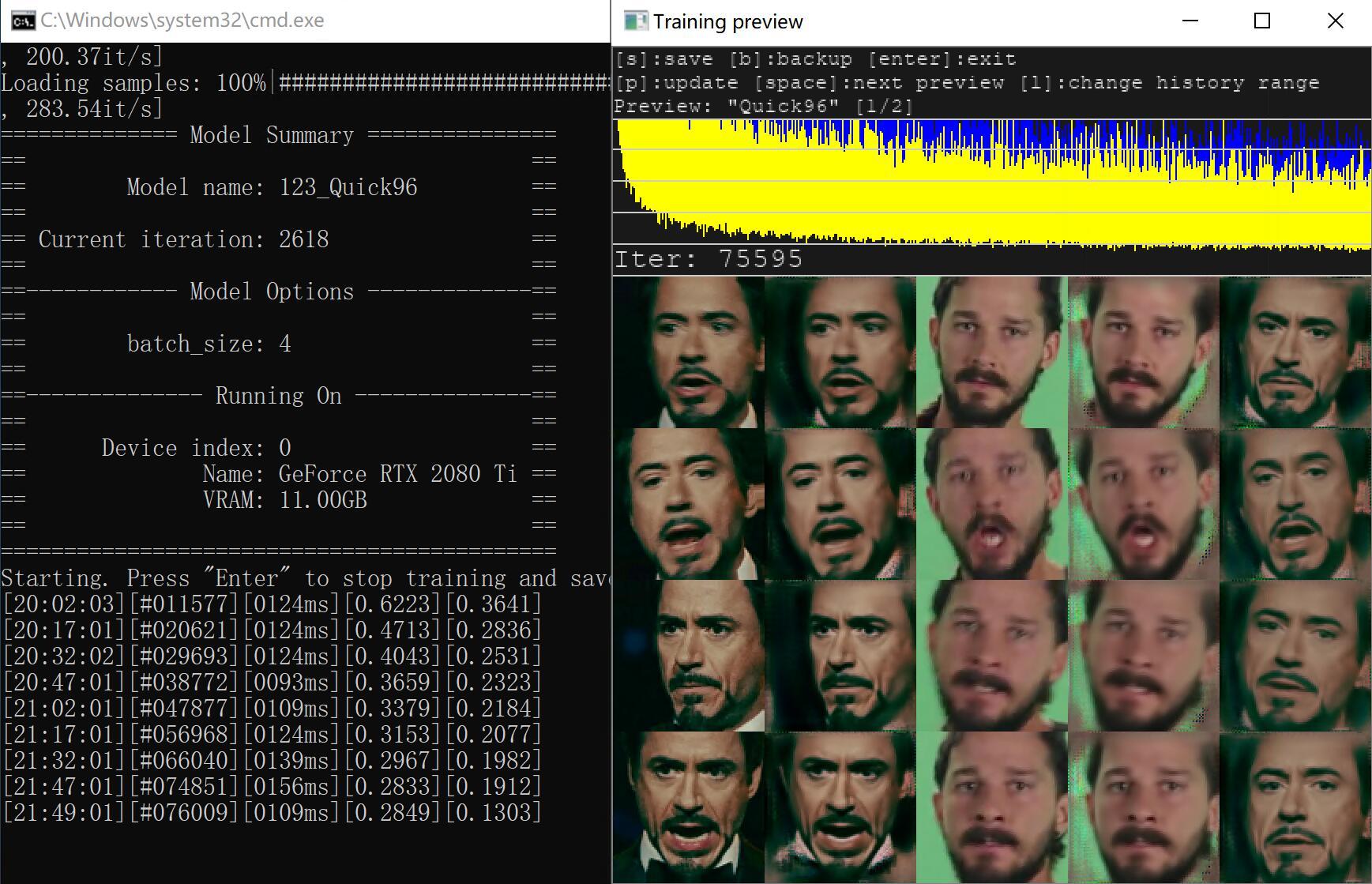Click the 'VRAM: 11.00GB' line
This screenshot has width=1372, height=884.
tap(284, 500)
